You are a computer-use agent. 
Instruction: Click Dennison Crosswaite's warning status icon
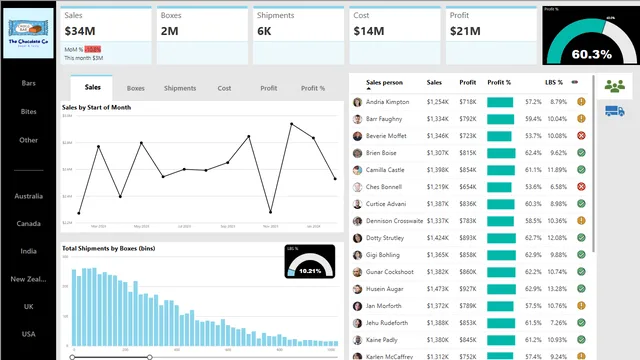581,220
